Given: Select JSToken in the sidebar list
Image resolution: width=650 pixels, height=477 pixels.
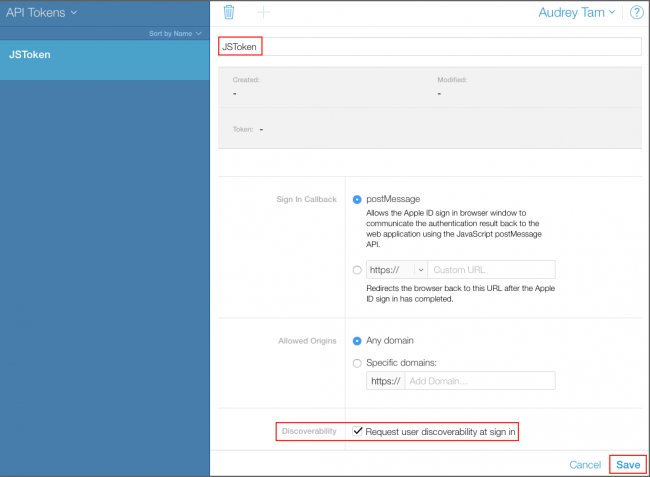Looking at the screenshot, I should click(x=104, y=60).
